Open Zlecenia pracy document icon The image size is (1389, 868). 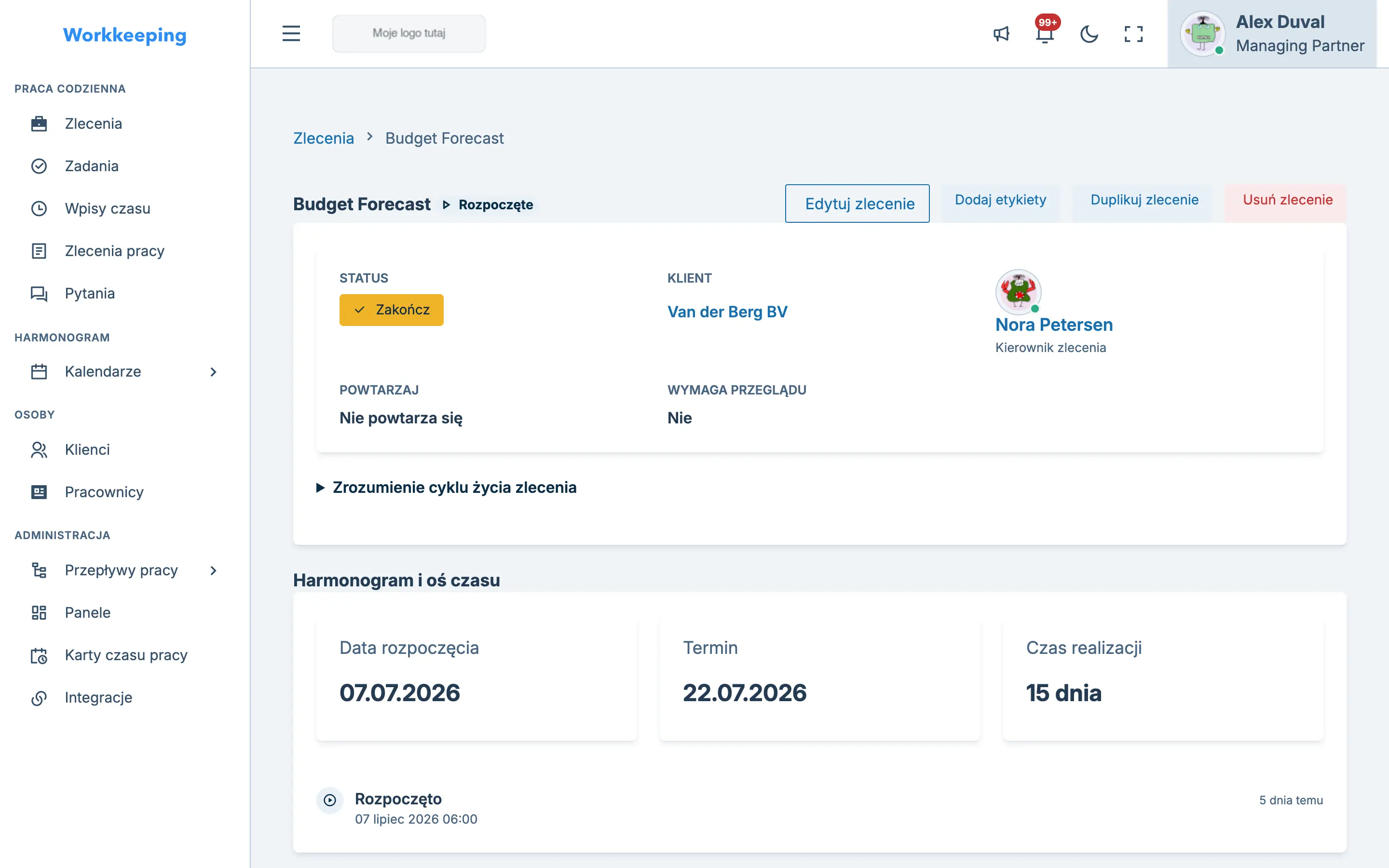coord(39,251)
